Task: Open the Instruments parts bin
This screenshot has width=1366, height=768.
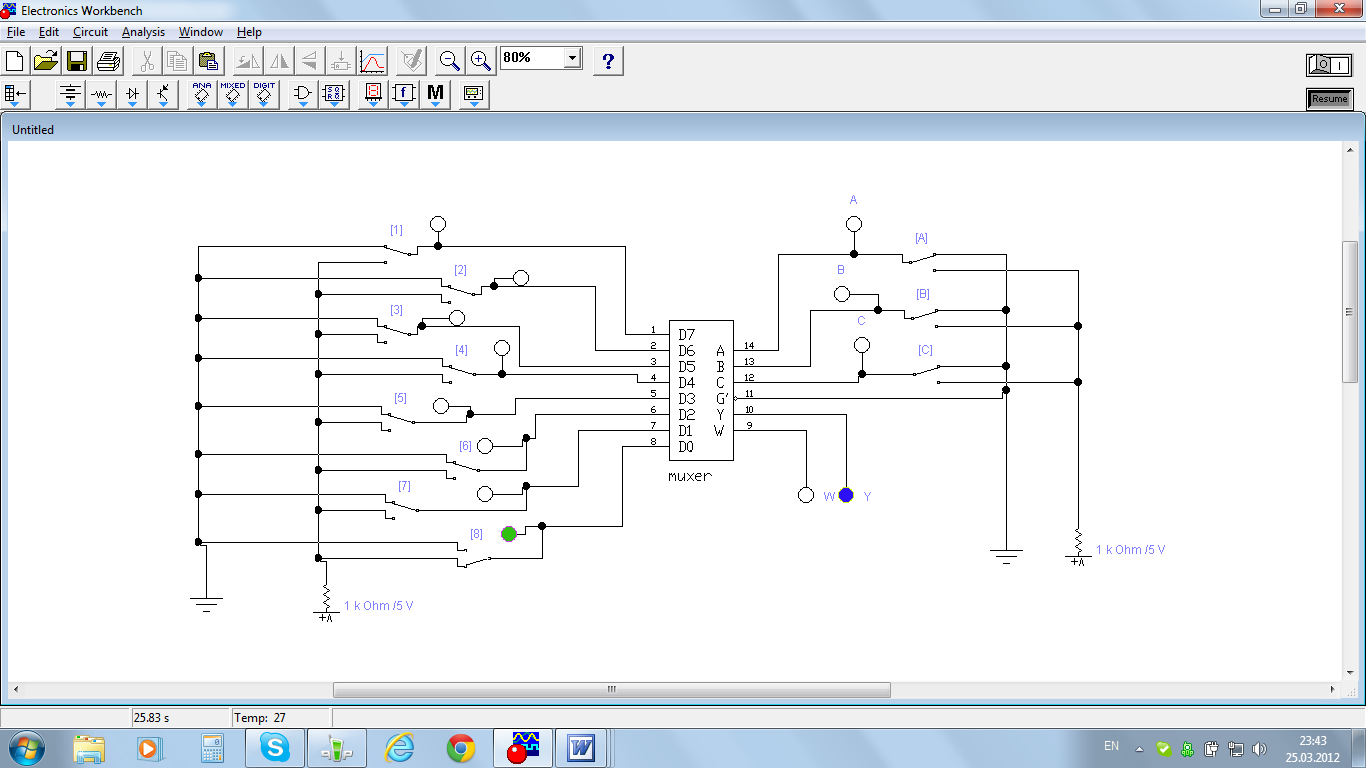Action: (x=474, y=95)
